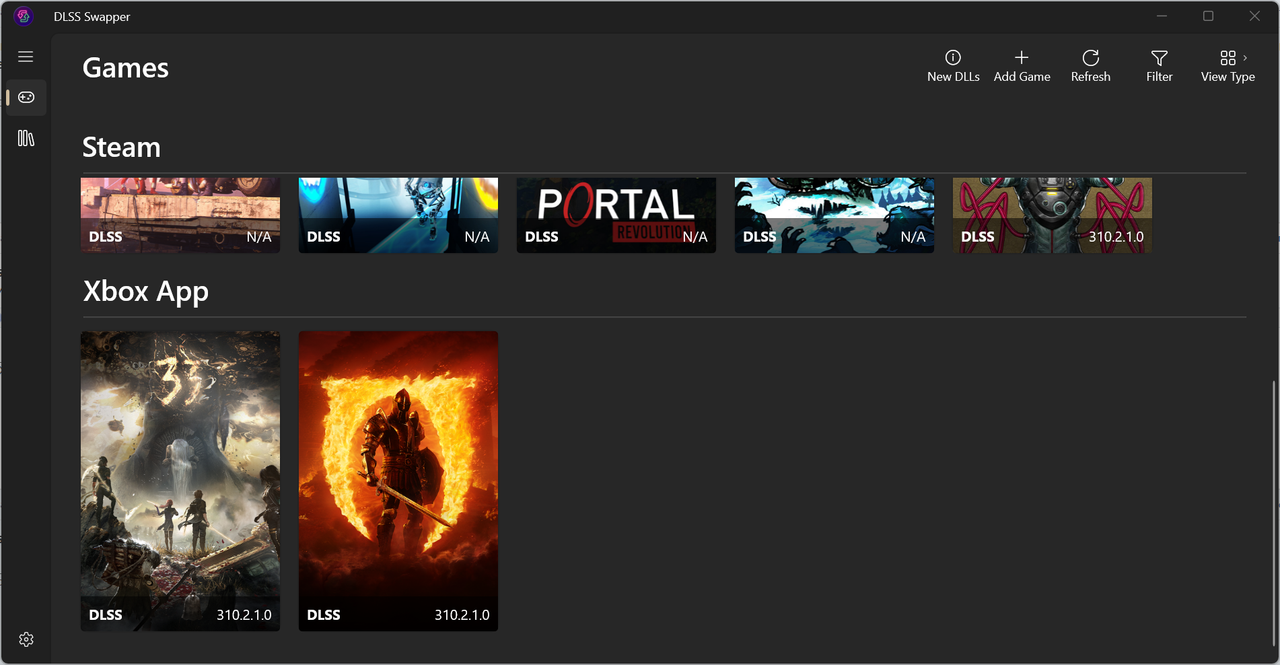Open the Portal Revolution game card
This screenshot has width=1280, height=665.
tap(616, 215)
